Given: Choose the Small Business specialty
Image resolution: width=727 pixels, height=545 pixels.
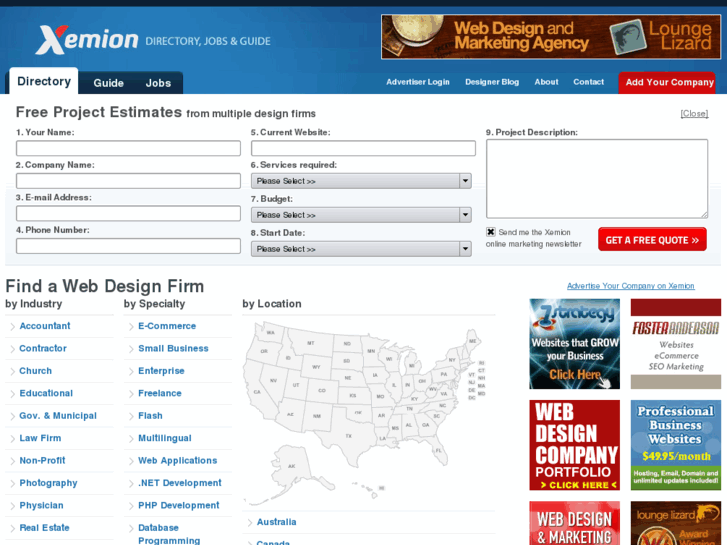Looking at the screenshot, I should click(173, 348).
